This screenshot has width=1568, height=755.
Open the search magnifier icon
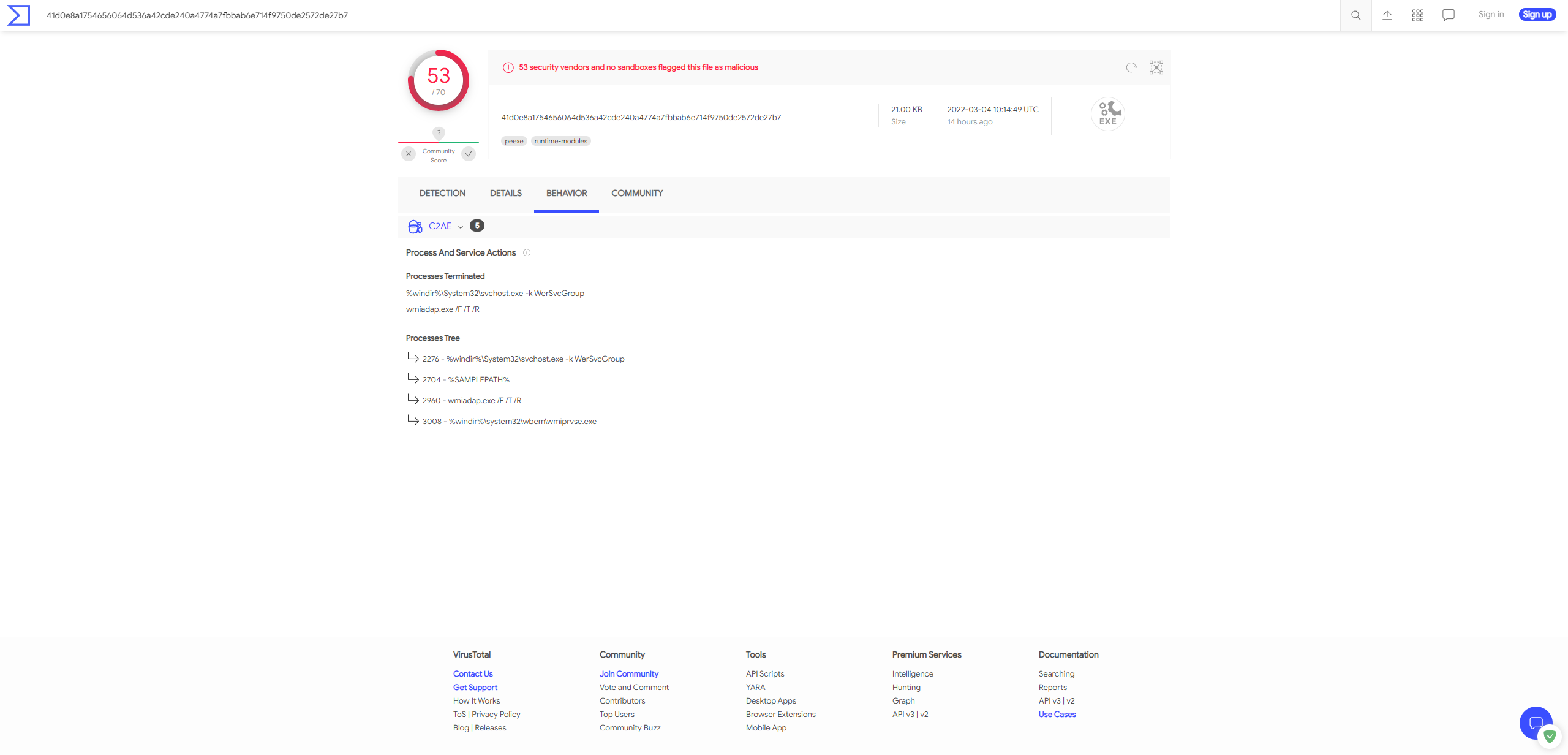tap(1356, 15)
